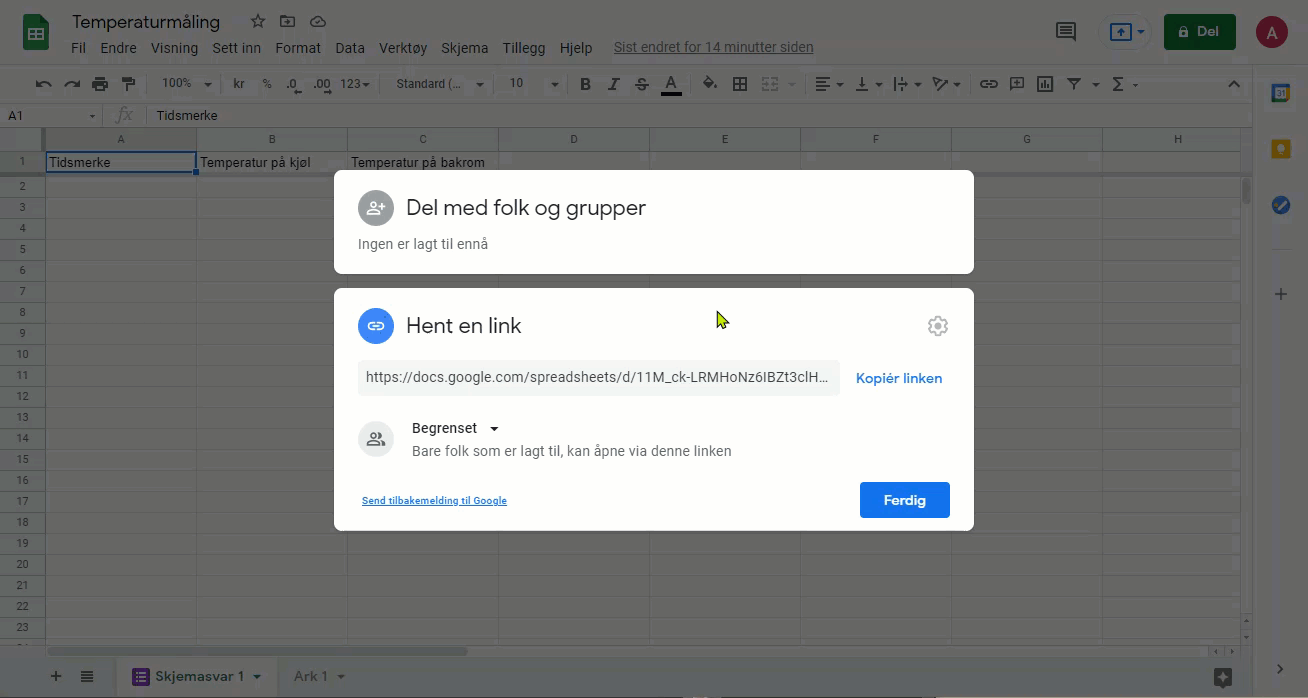
Task: Open share settings gear icon
Action: click(x=937, y=326)
